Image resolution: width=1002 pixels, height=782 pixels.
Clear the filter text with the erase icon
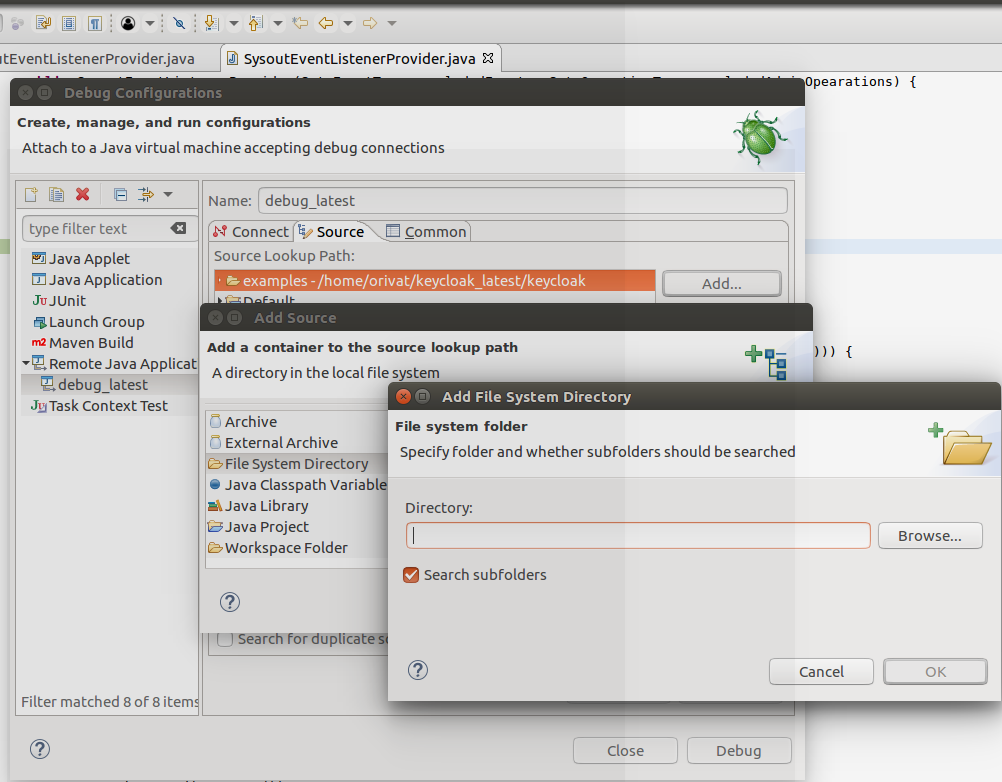(178, 228)
